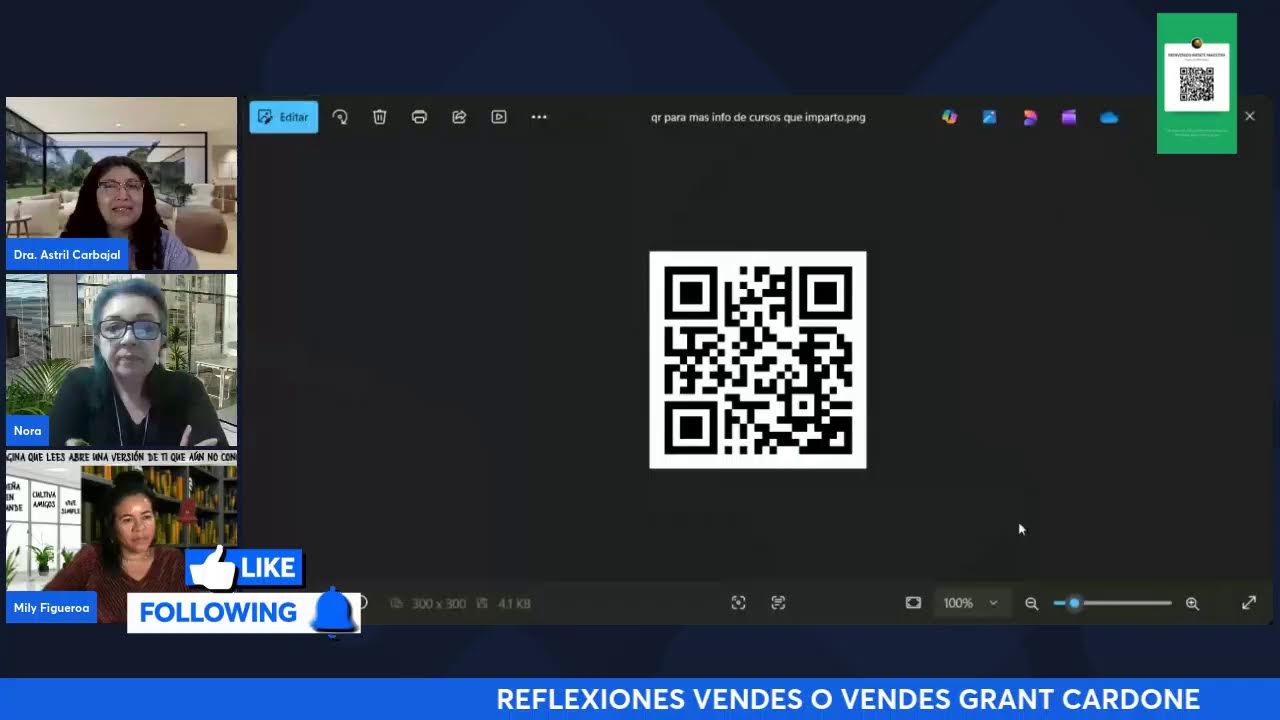Click the 4.1 KB file size text
Viewport: 1280px width, 720px height.
coord(514,604)
